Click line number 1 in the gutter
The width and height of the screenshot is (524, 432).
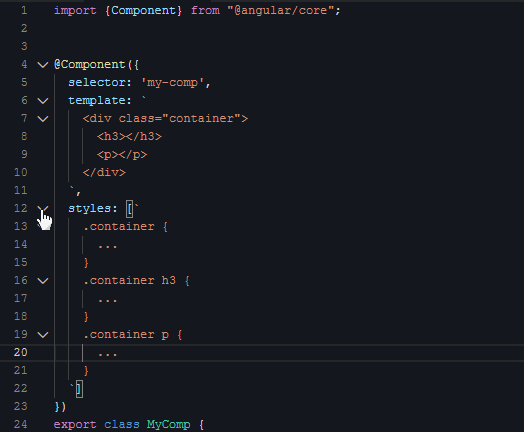[x=24, y=10]
